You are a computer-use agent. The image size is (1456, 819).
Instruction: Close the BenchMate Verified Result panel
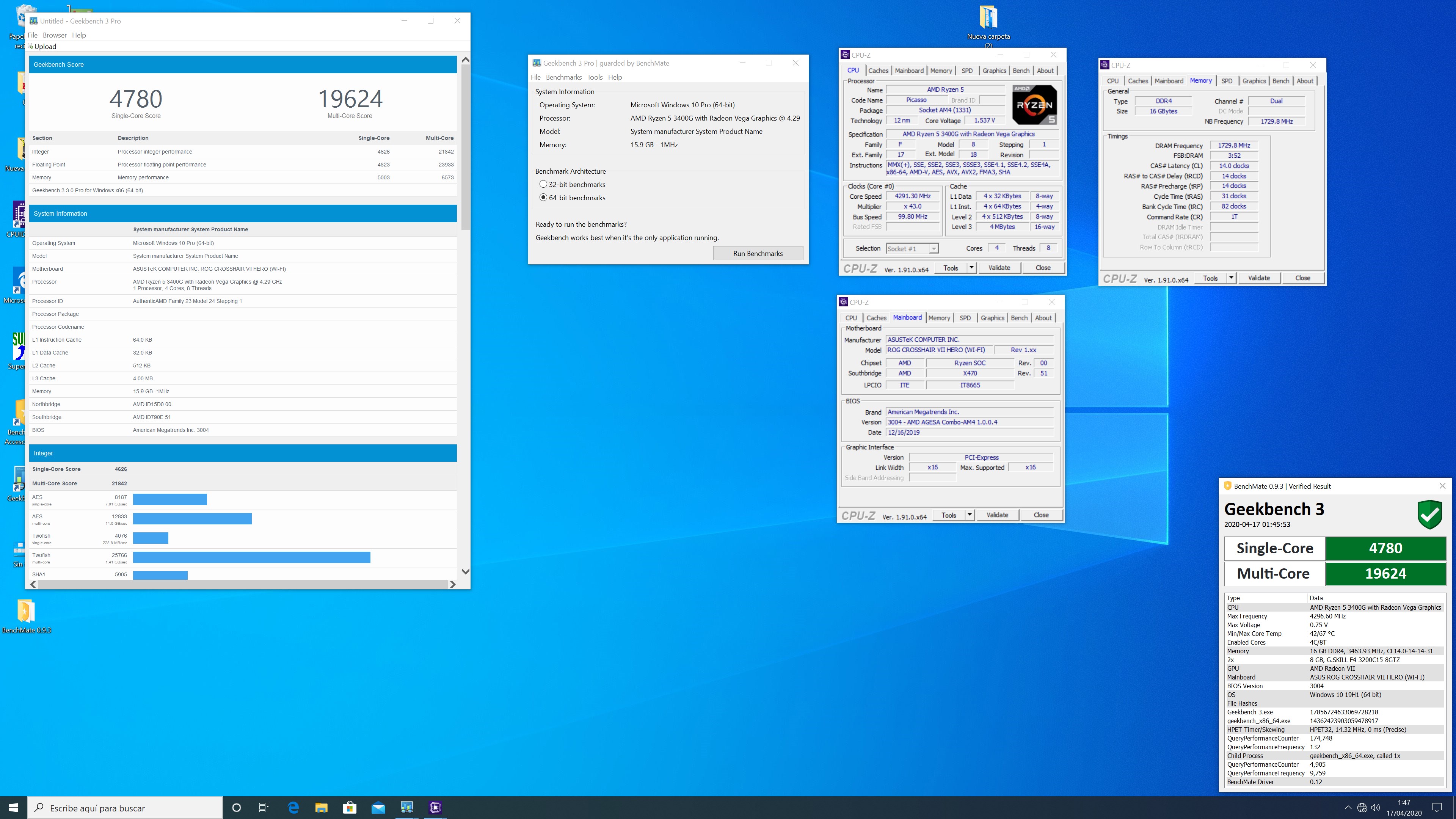coord(1442,486)
